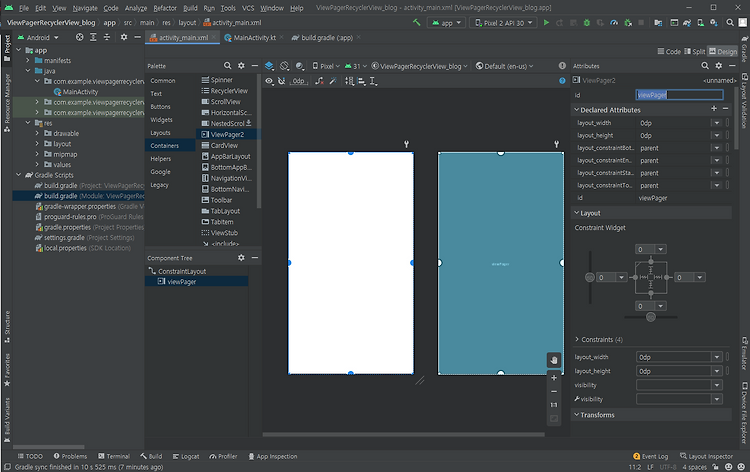
Task: Toggle autoconnect to parent magnet icon
Action: (x=282, y=81)
